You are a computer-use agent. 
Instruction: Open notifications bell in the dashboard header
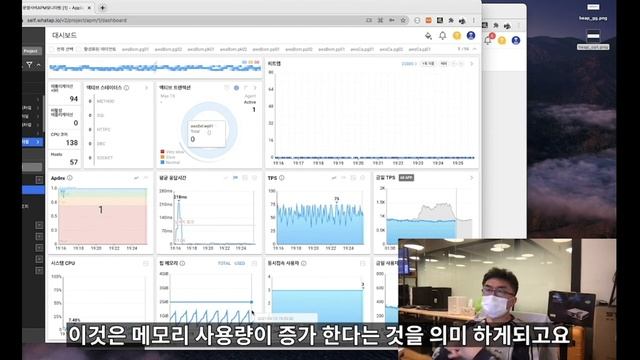pos(442,36)
